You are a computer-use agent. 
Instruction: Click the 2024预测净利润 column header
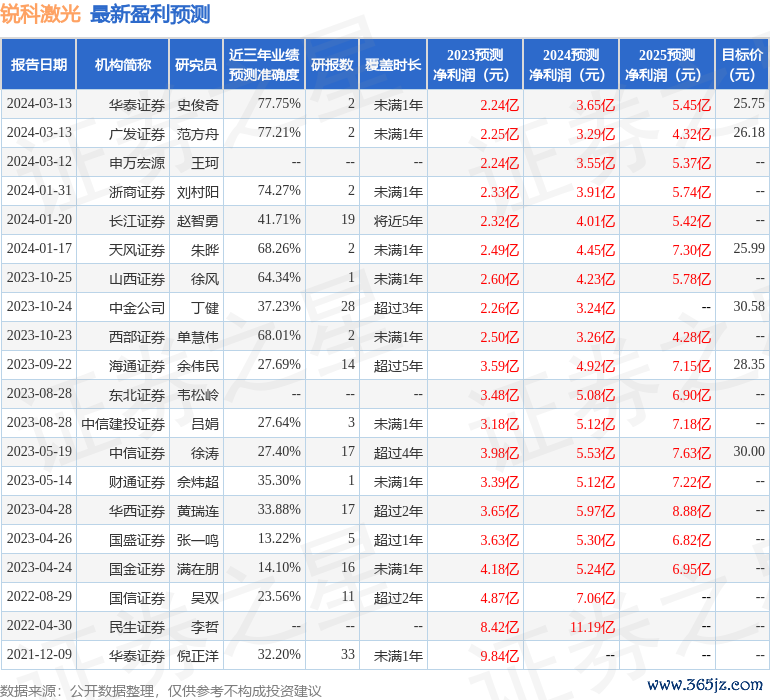(571, 65)
